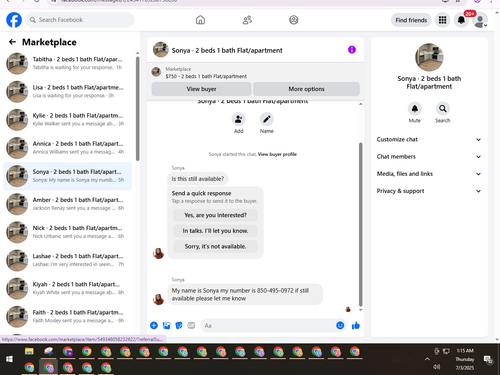Expand Chat members section

click(429, 157)
